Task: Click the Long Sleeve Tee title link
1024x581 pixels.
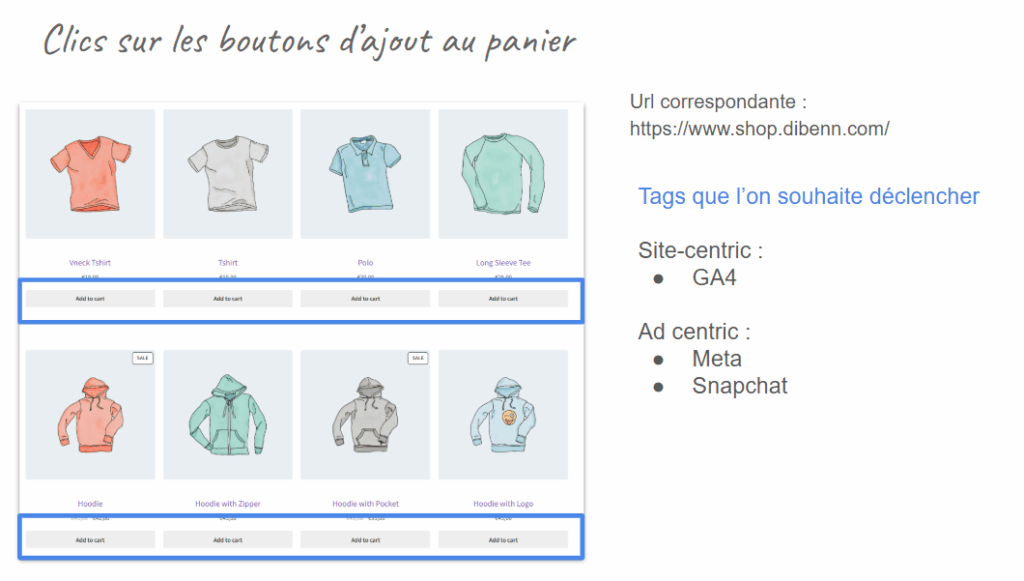Action: tap(504, 263)
